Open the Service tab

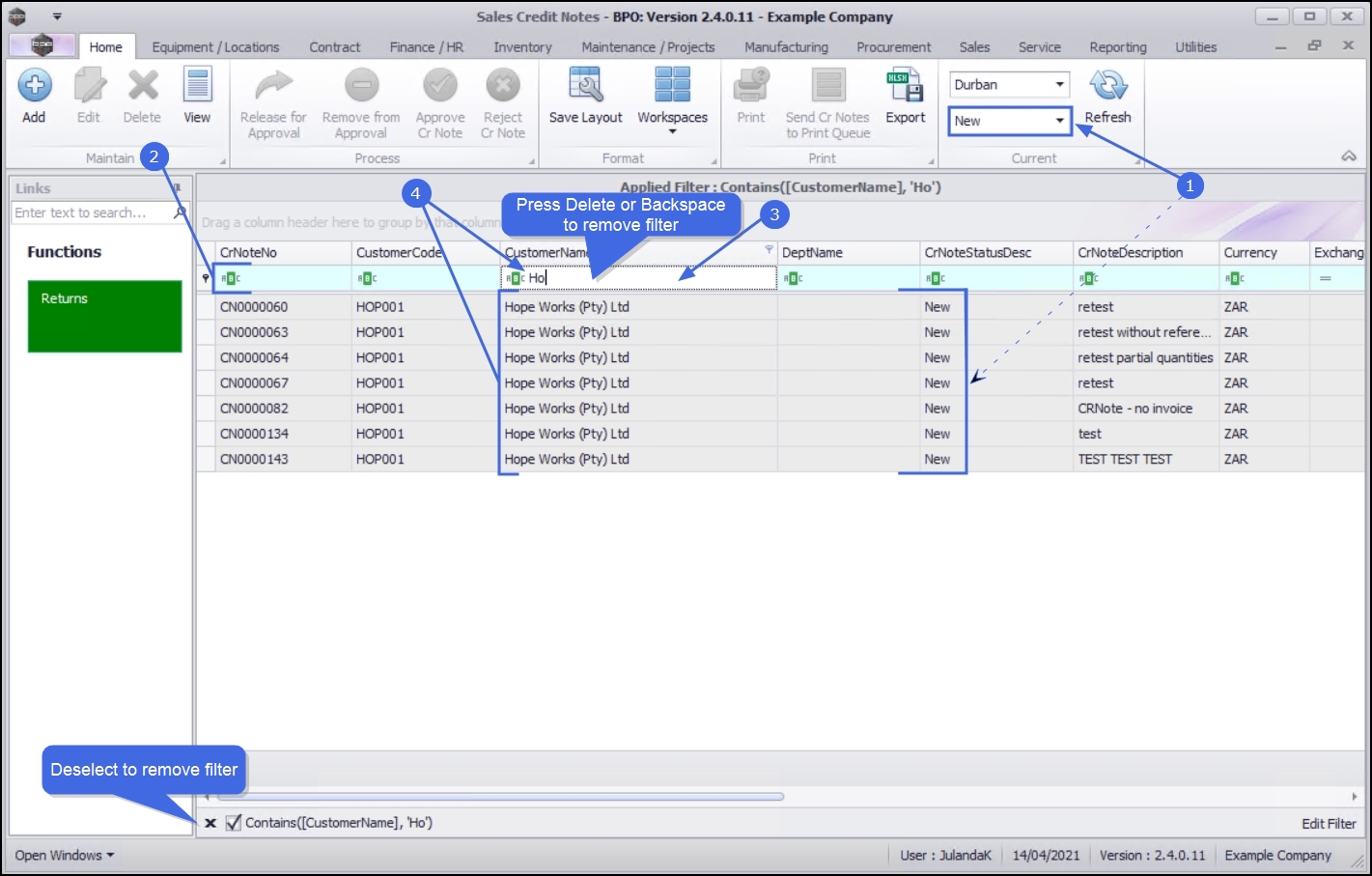1039,47
